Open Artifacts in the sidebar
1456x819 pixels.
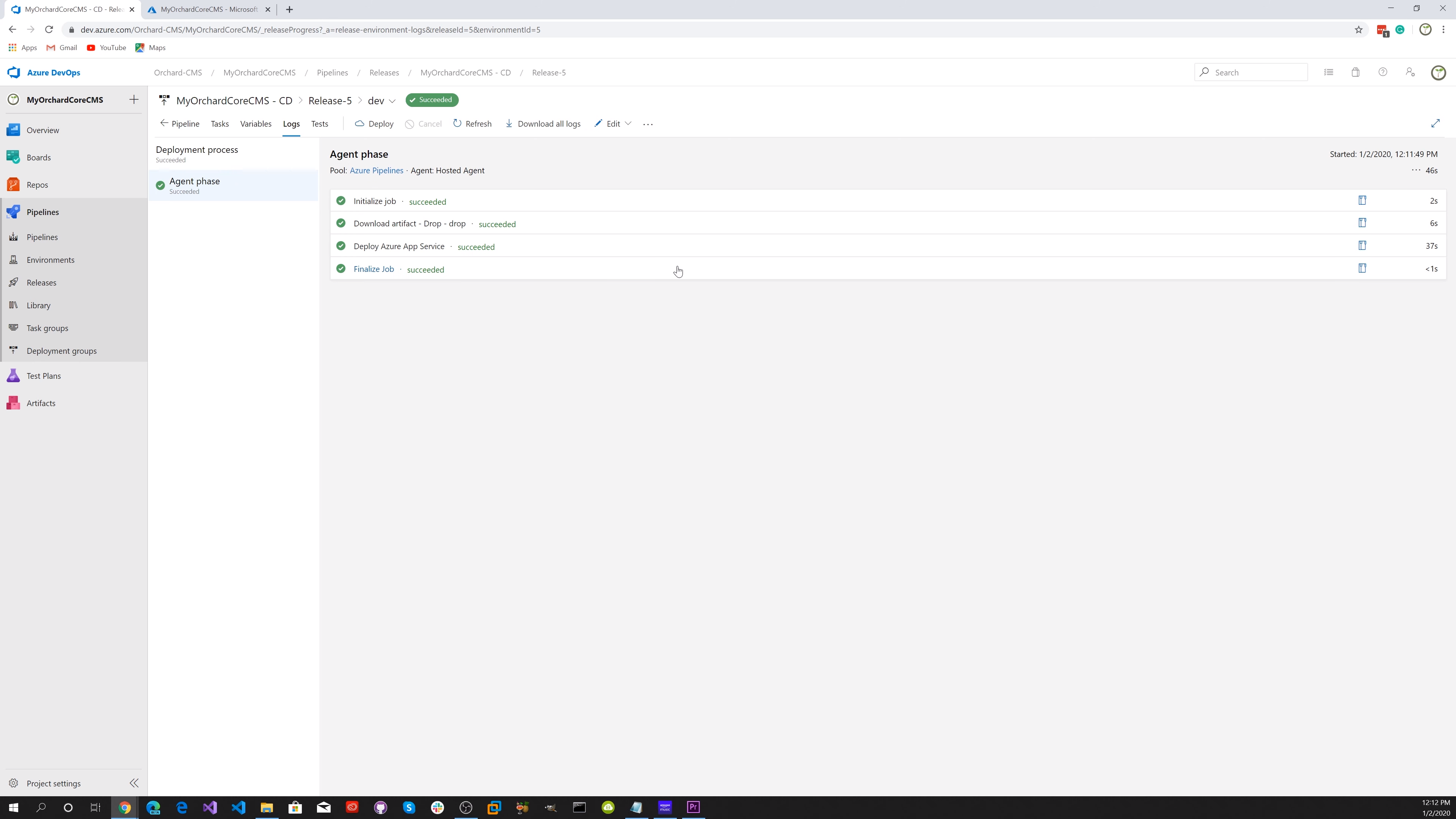[x=41, y=403]
